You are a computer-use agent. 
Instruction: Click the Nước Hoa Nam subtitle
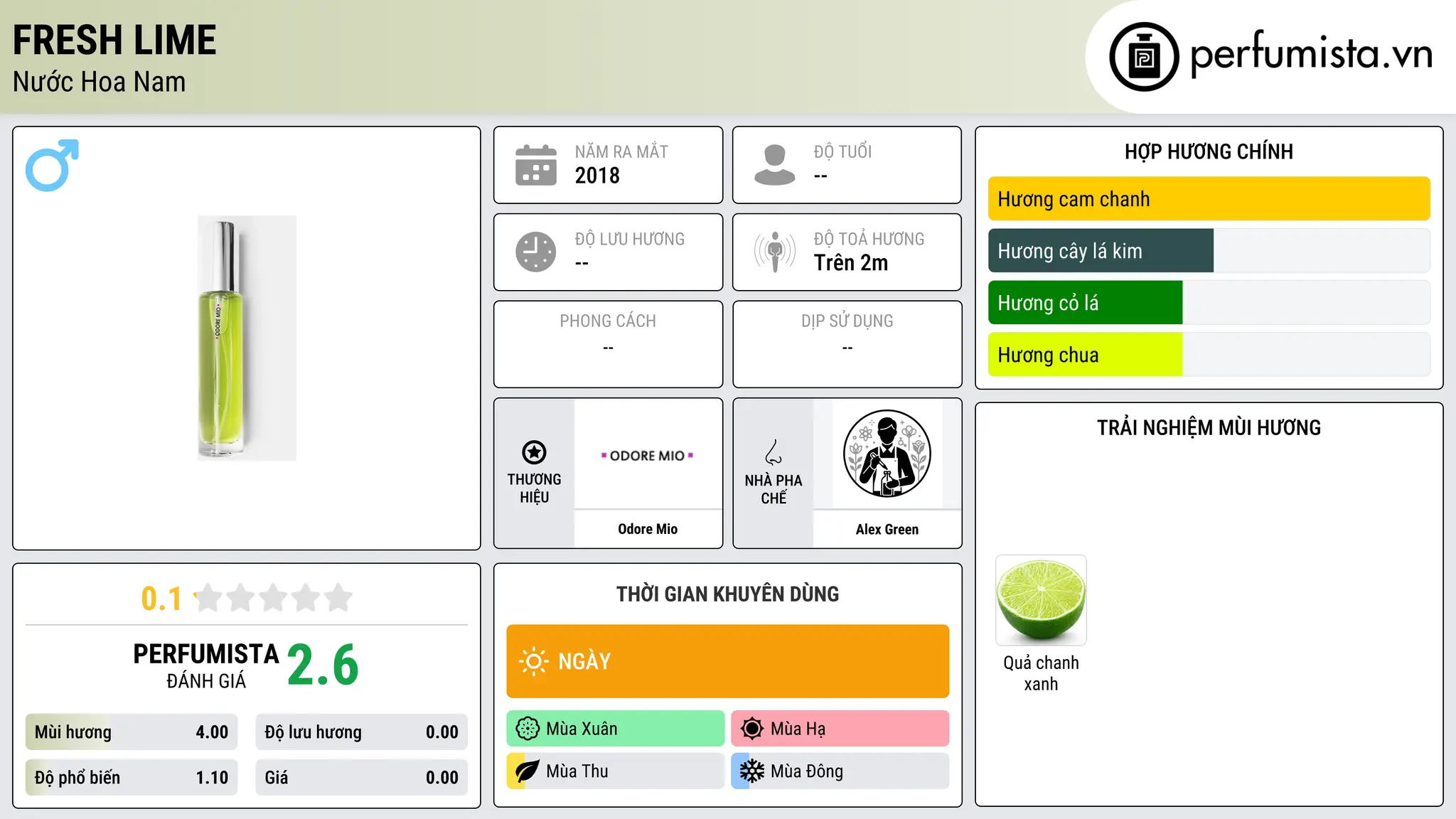point(100,82)
